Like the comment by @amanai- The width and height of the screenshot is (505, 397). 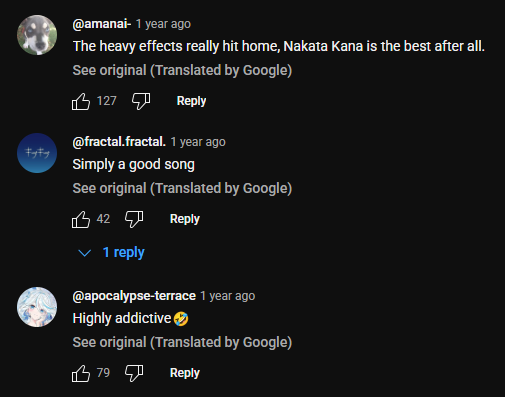81,101
